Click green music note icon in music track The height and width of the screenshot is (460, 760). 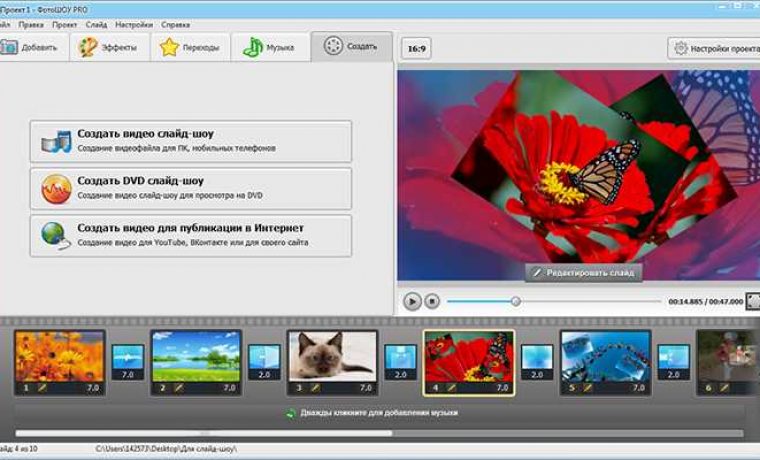[290, 413]
